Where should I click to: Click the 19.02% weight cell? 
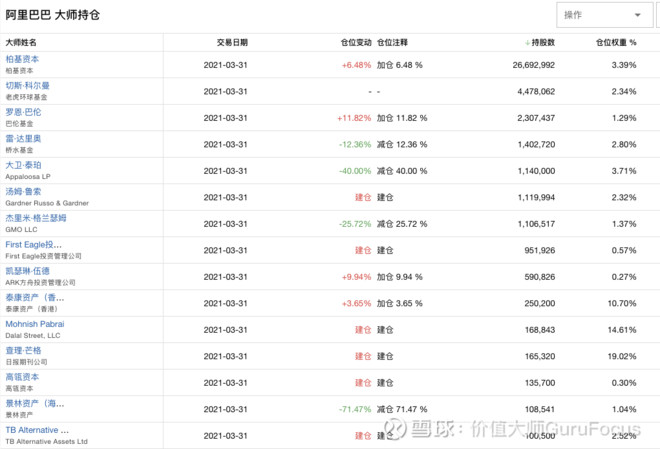(622, 357)
